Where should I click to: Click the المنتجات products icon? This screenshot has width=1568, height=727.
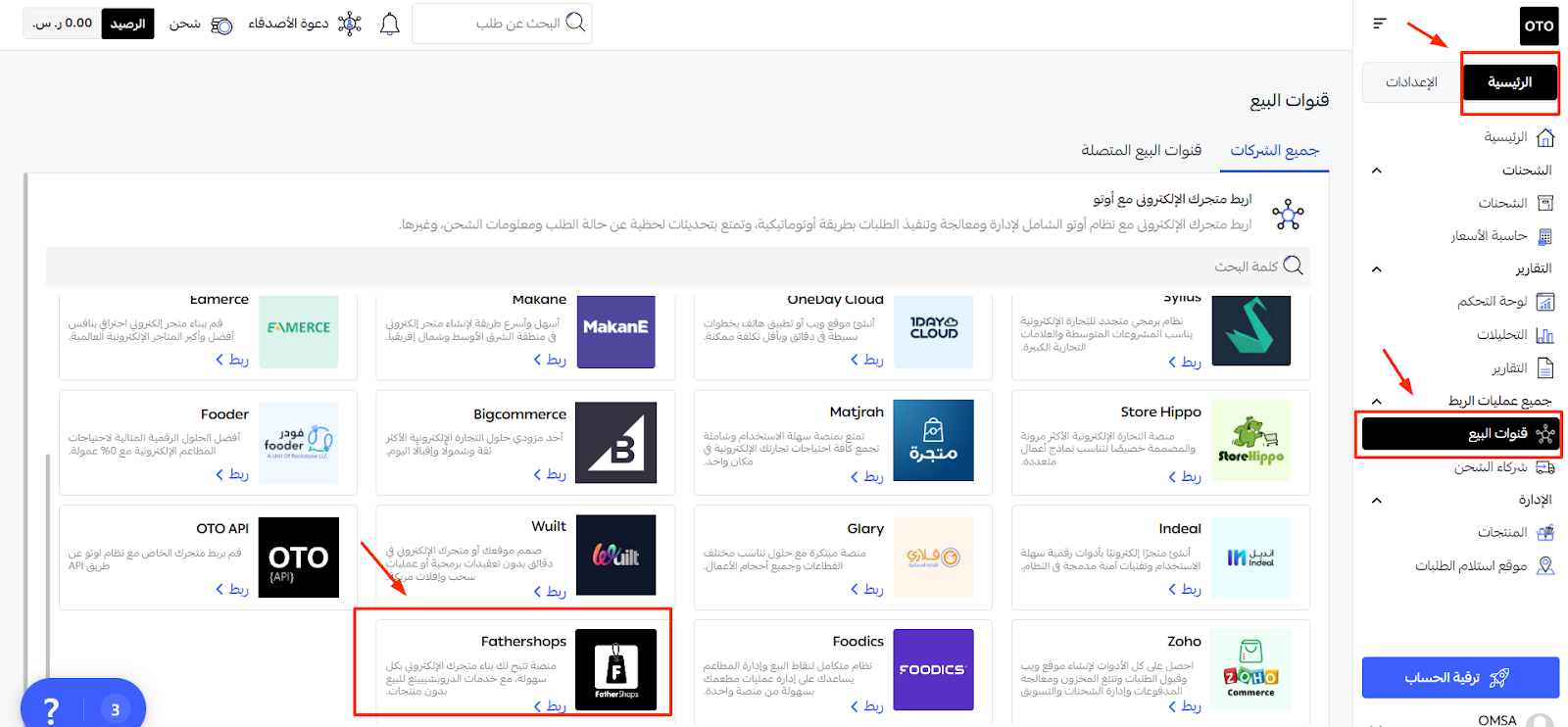click(x=1545, y=533)
